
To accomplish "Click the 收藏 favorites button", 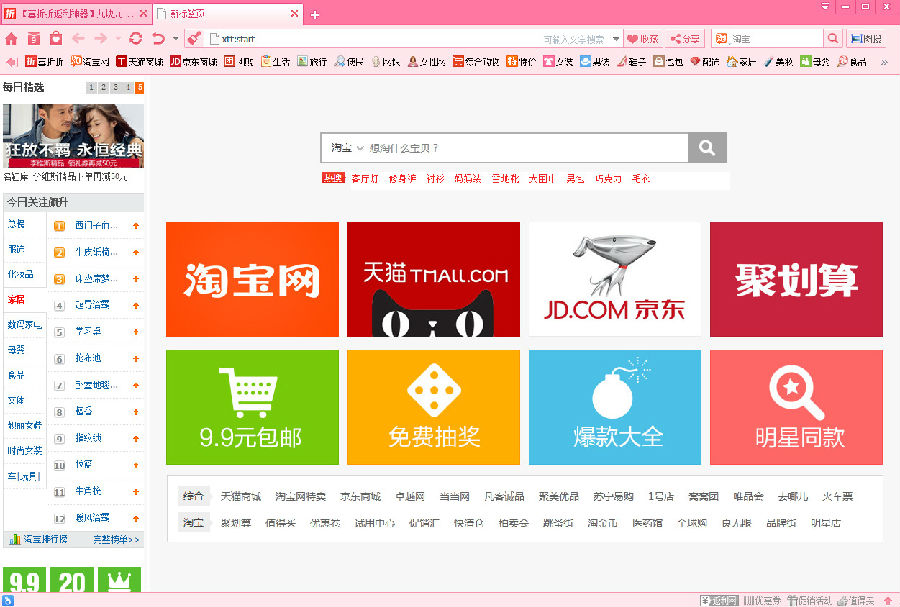I will coord(643,39).
